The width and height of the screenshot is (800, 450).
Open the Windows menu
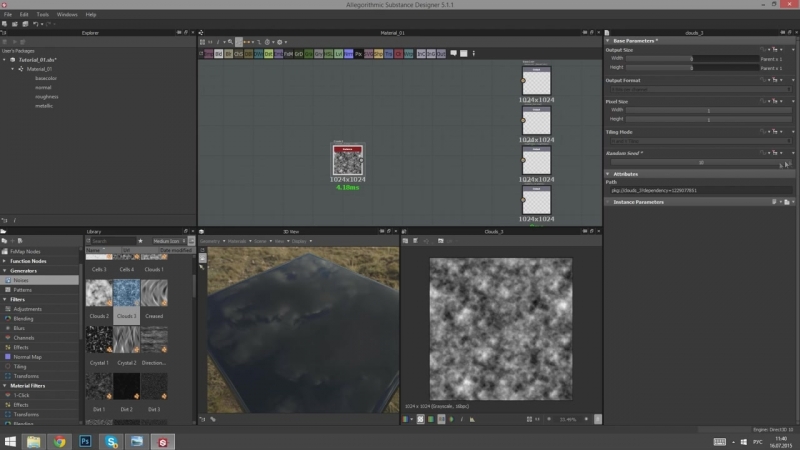[67, 14]
